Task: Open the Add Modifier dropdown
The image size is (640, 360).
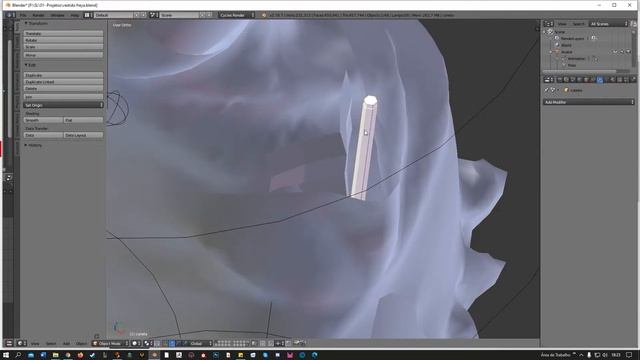Action: tap(589, 102)
